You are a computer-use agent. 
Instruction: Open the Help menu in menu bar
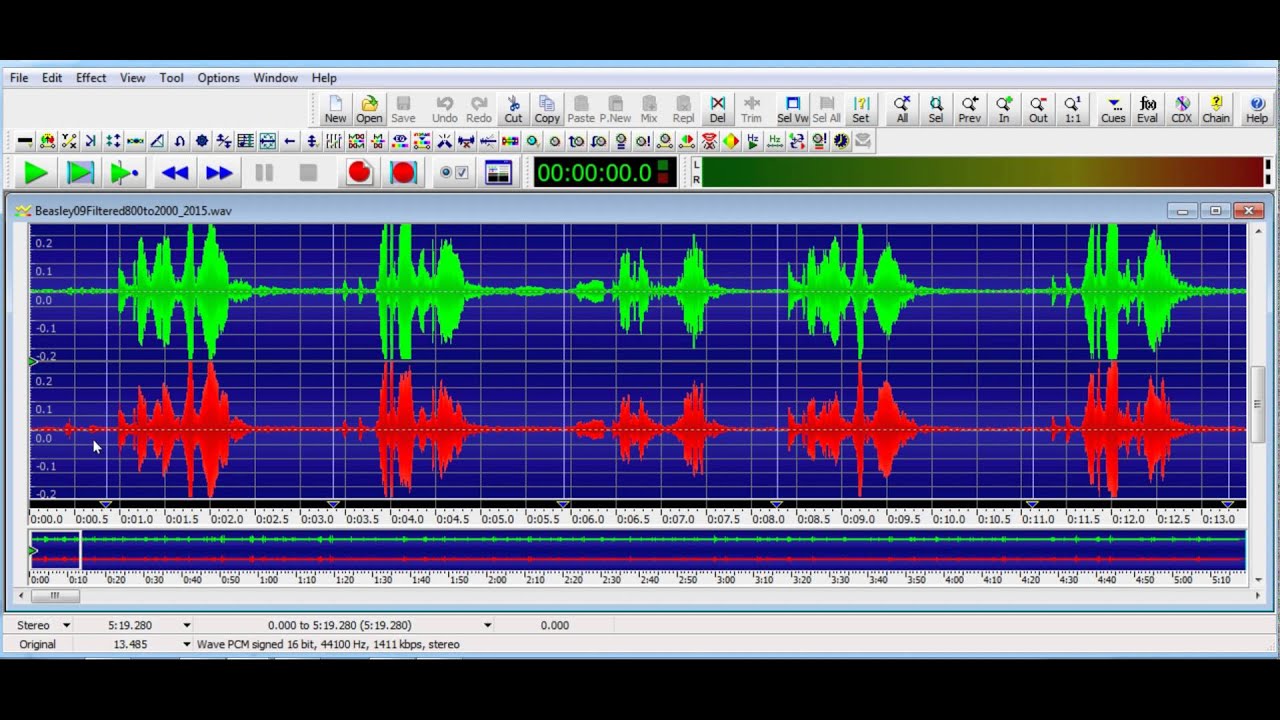tap(324, 77)
